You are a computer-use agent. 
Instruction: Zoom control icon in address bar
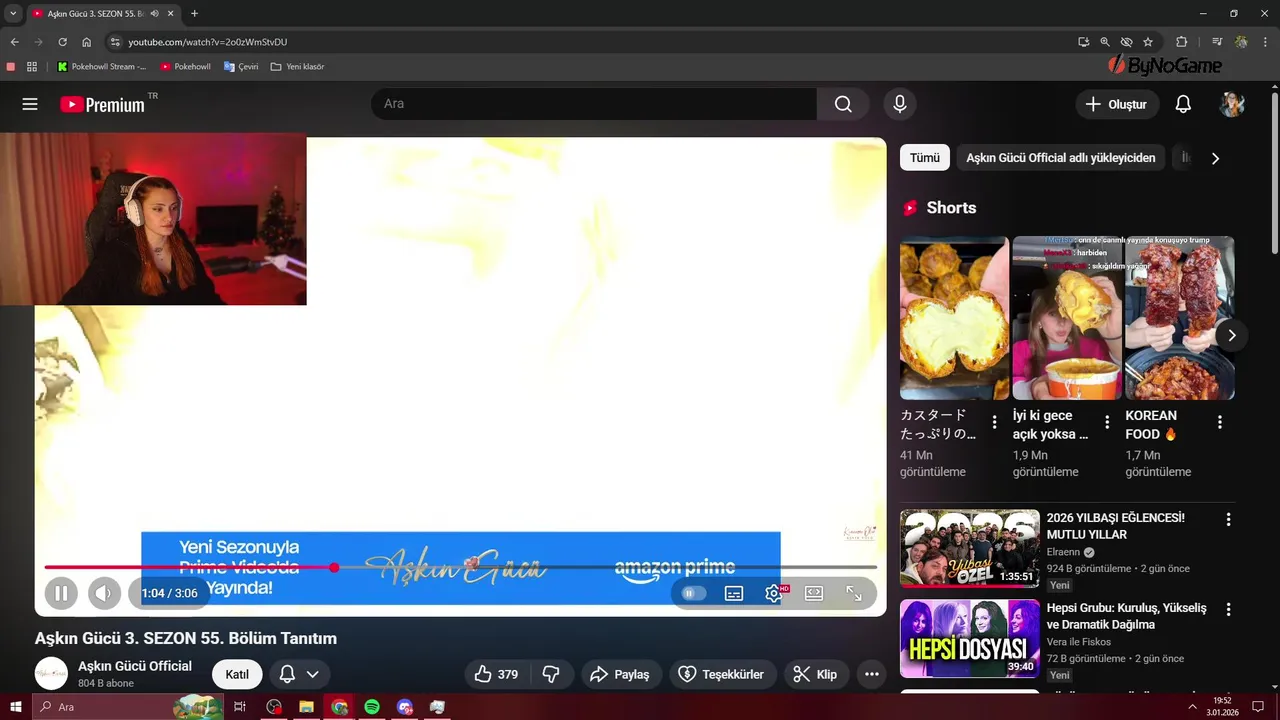1105,42
